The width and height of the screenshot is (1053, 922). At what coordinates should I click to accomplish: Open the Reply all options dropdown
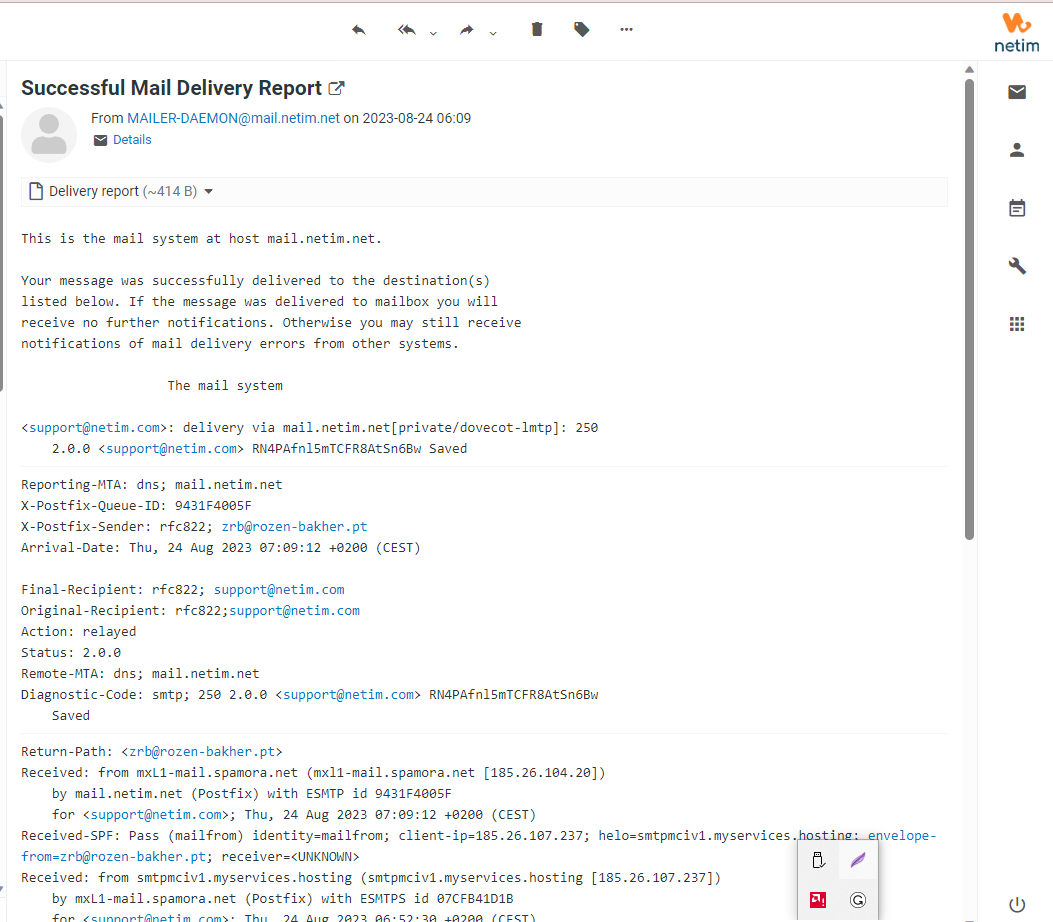click(433, 33)
